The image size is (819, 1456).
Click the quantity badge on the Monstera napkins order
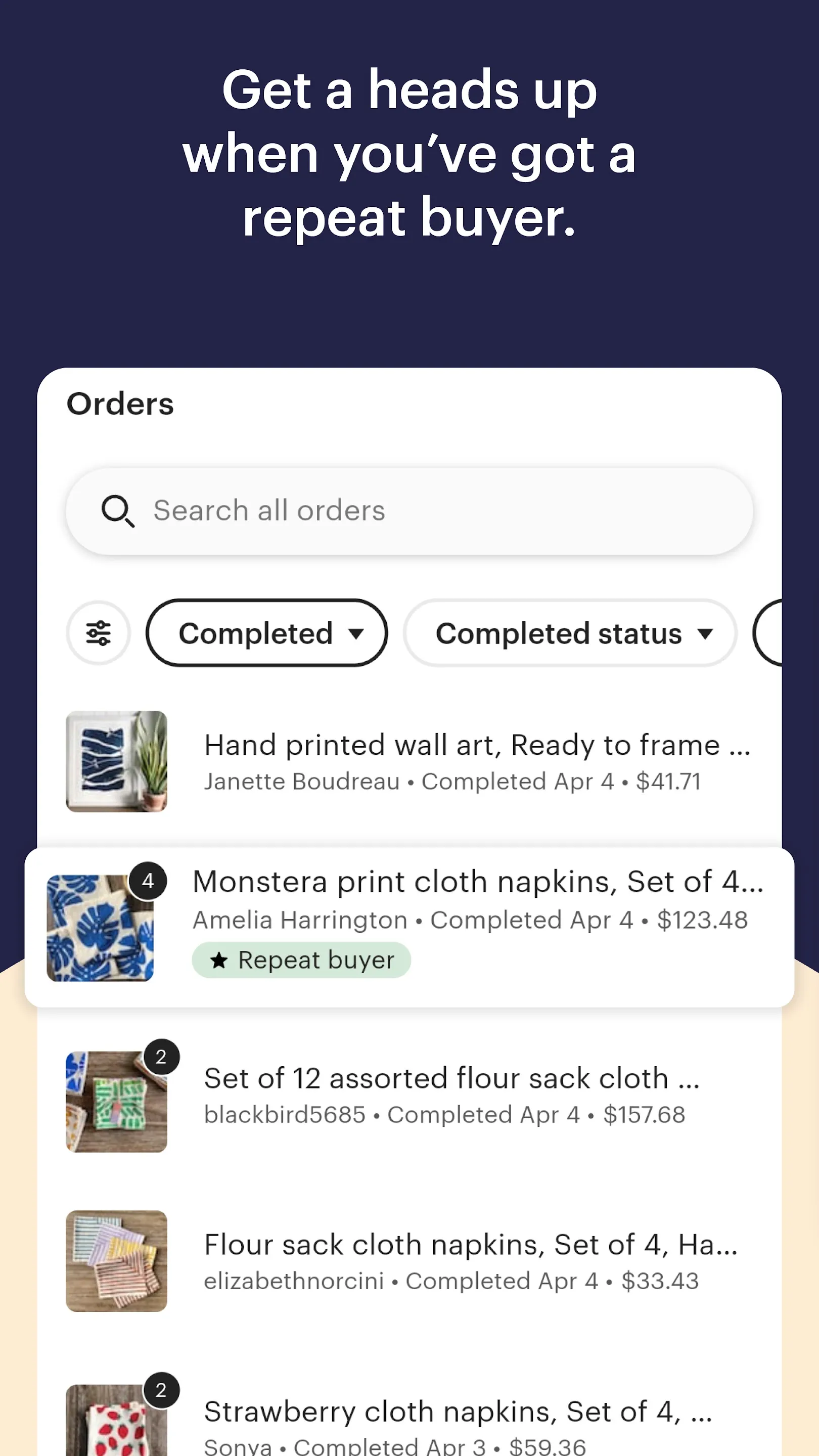pyautogui.click(x=149, y=881)
